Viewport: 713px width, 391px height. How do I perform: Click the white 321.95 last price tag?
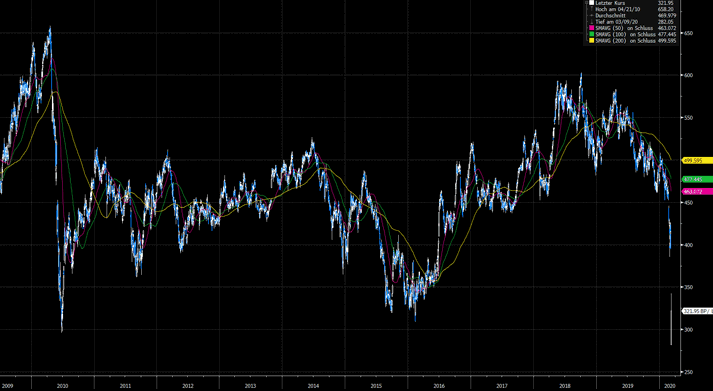(x=698, y=311)
